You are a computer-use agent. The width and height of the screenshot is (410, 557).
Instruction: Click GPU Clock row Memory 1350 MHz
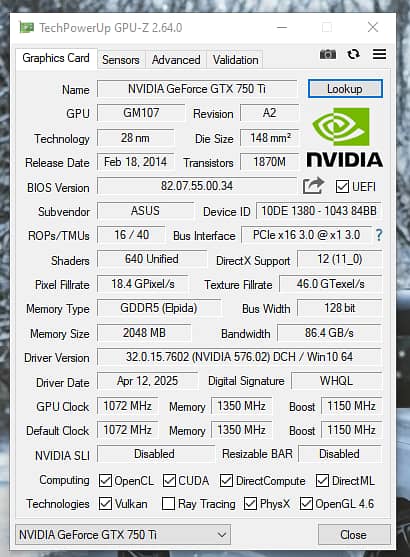point(242,406)
